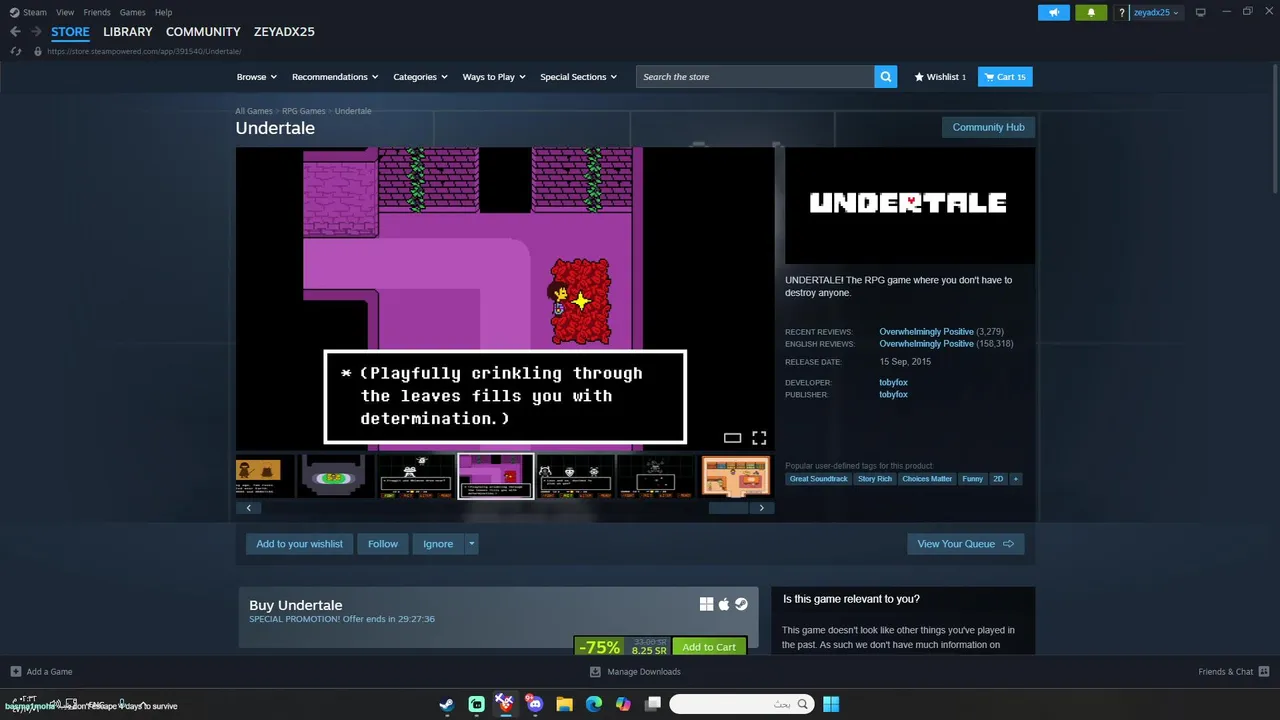Click the 2D tag
Image resolution: width=1280 pixels, height=720 pixels.
(998, 479)
